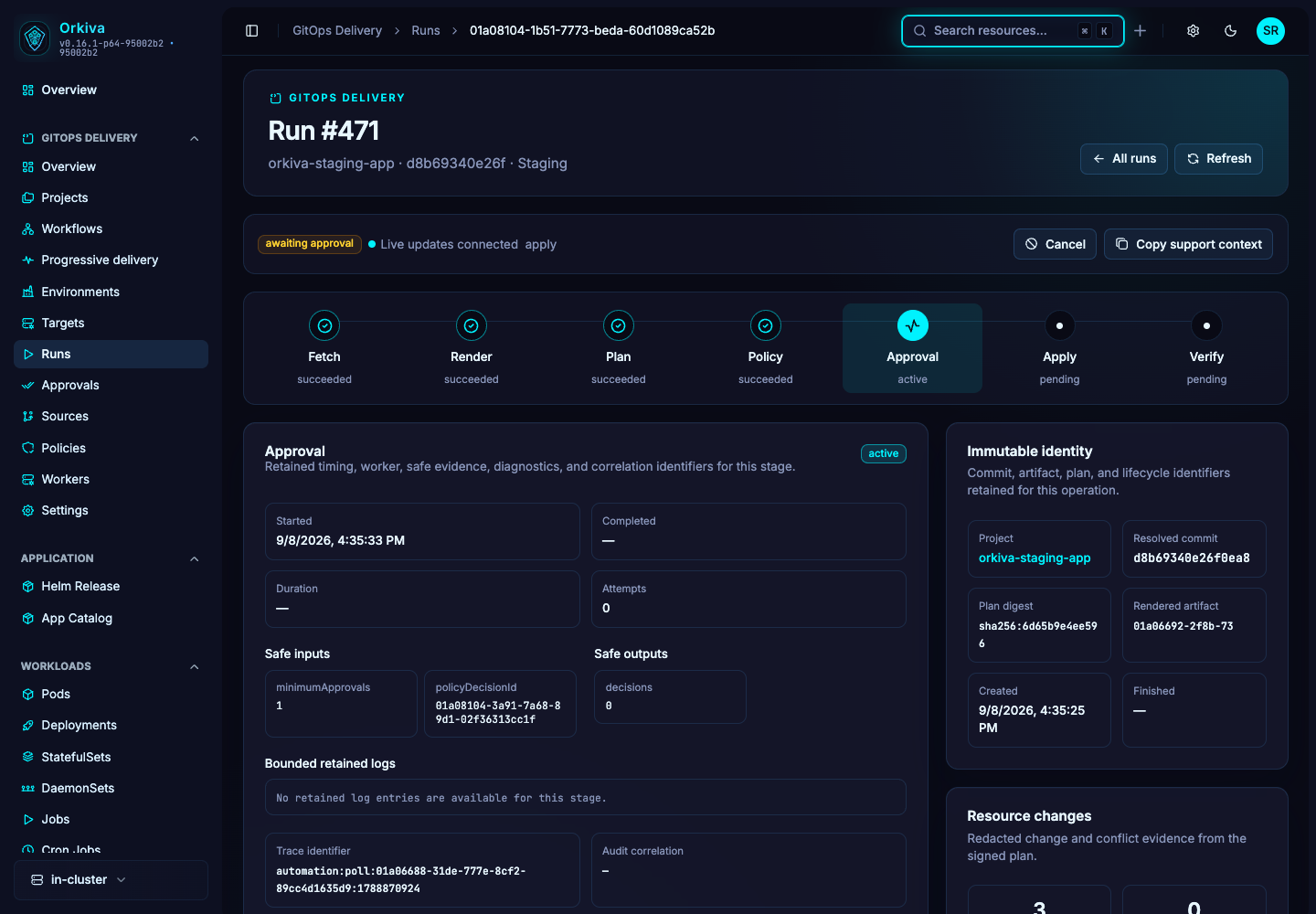
Task: Select the Plan stage icon
Action: (x=619, y=325)
